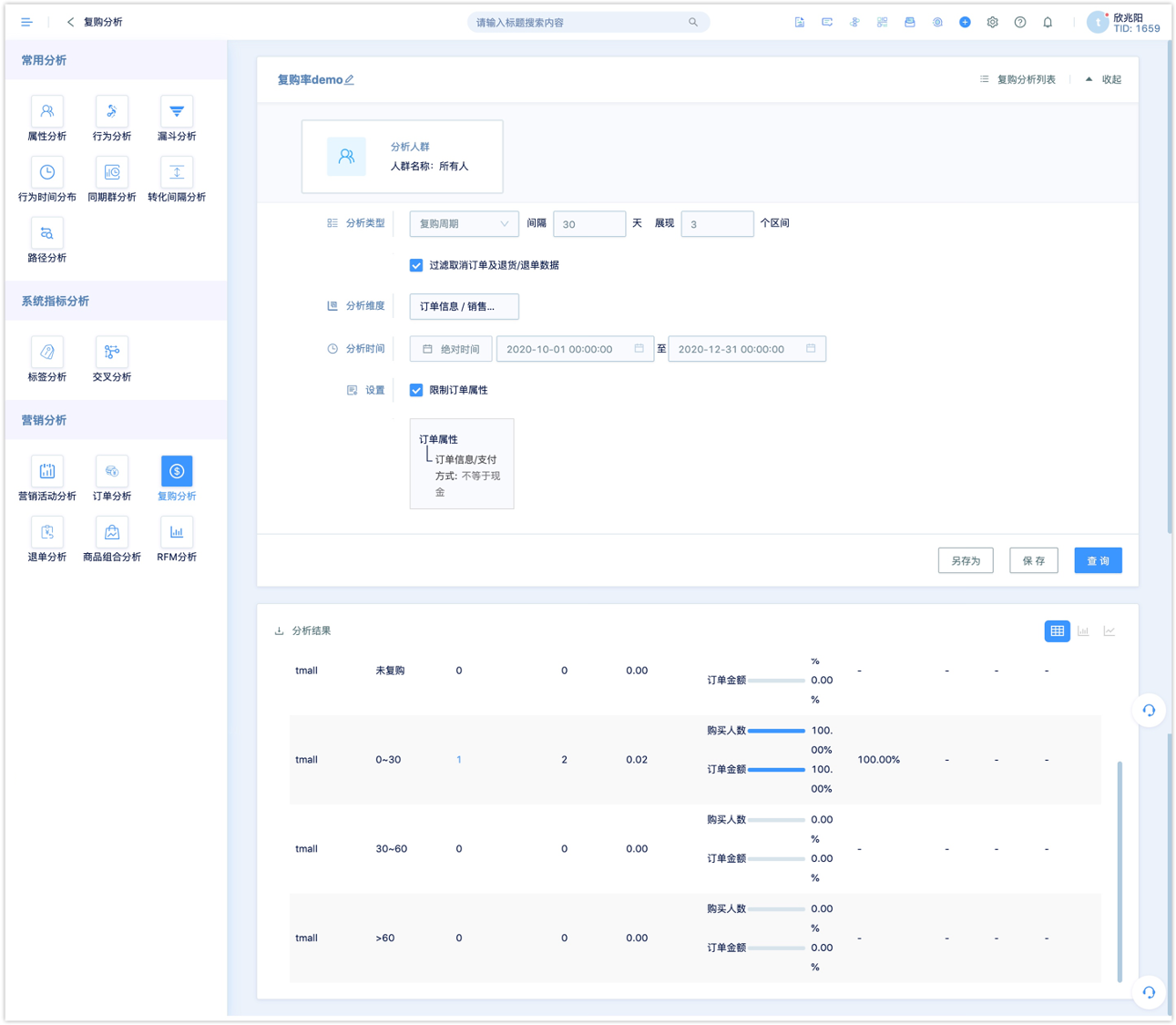1176x1025 pixels.
Task: Edit the 复购率demo title with pencil icon
Action: [349, 80]
